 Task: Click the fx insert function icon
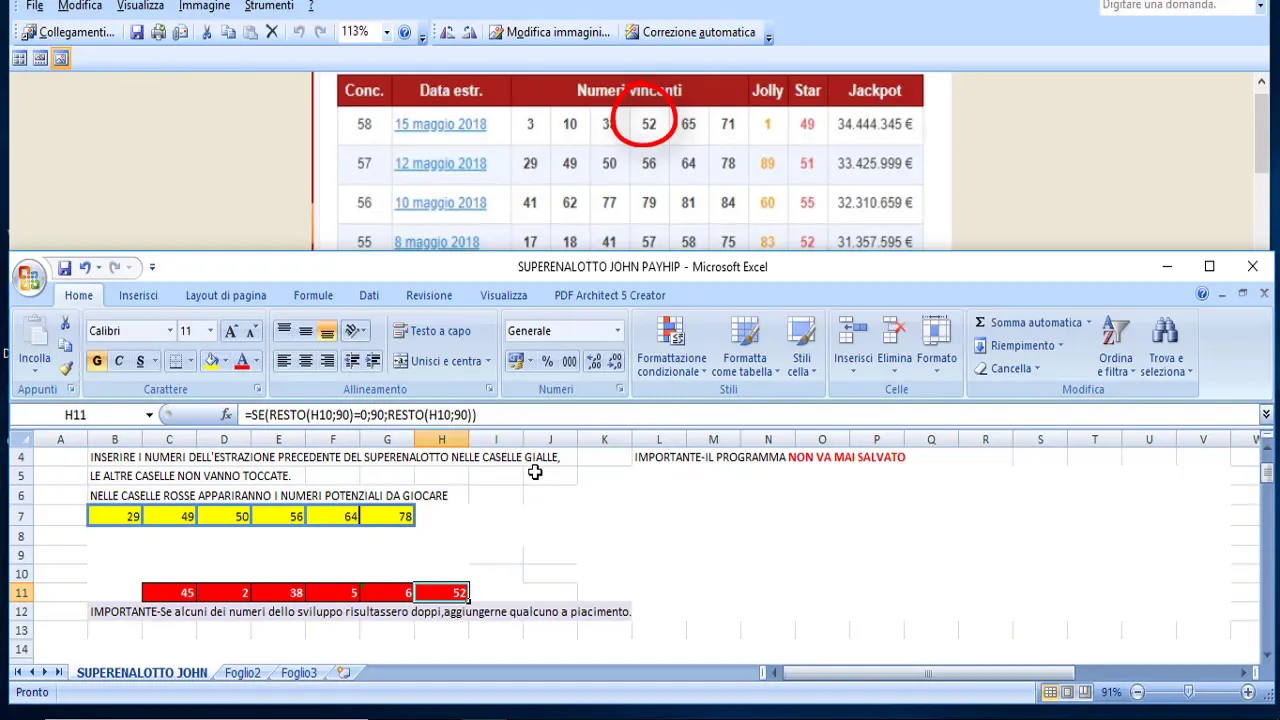(x=226, y=415)
